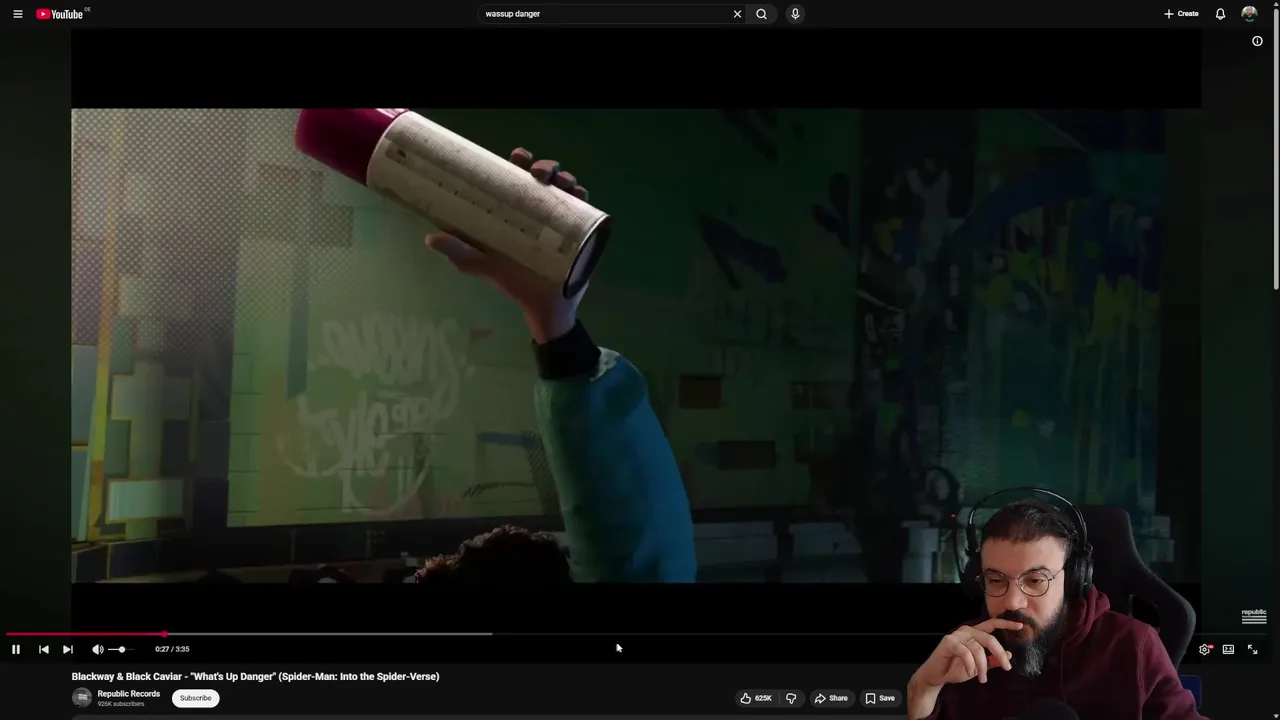1280x720 pixels.
Task: Open the Create menu
Action: pos(1181,14)
